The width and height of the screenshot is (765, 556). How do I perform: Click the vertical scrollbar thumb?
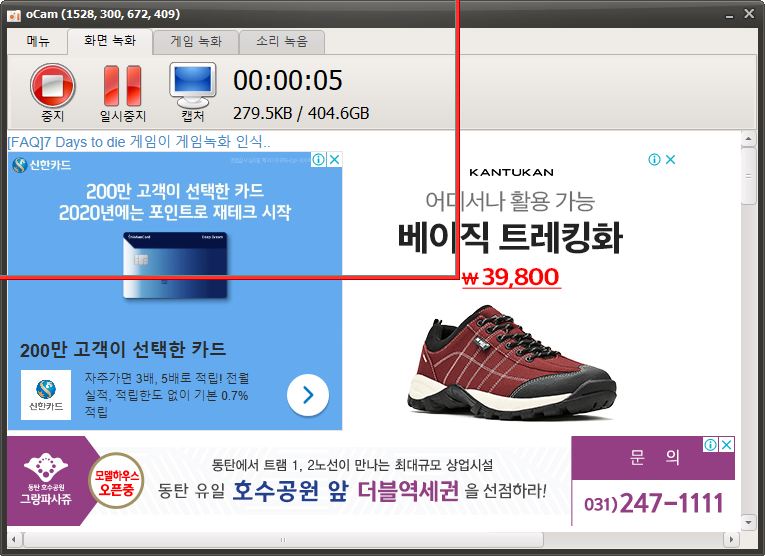tap(748, 176)
